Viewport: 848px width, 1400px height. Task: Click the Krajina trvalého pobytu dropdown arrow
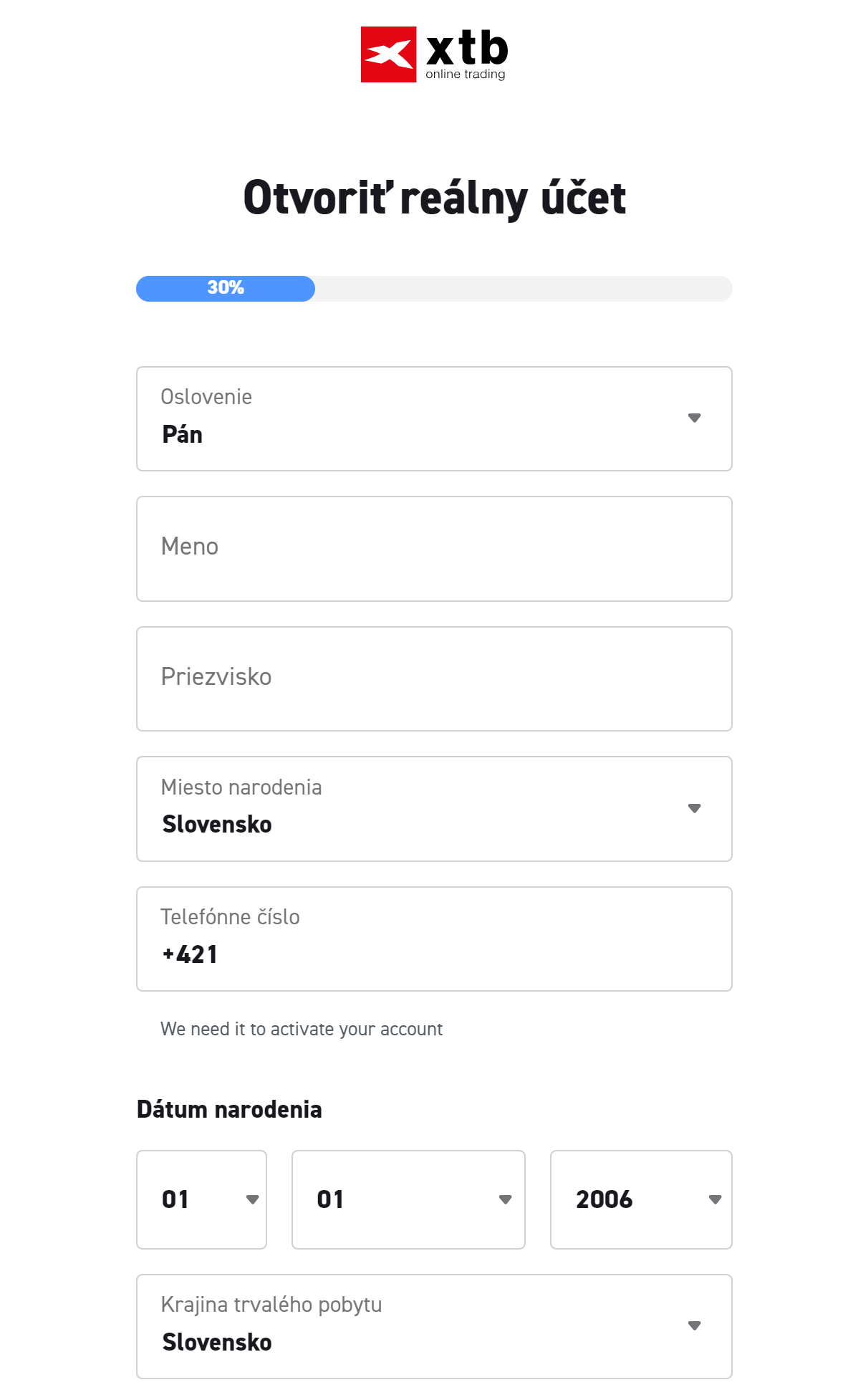tap(694, 1325)
